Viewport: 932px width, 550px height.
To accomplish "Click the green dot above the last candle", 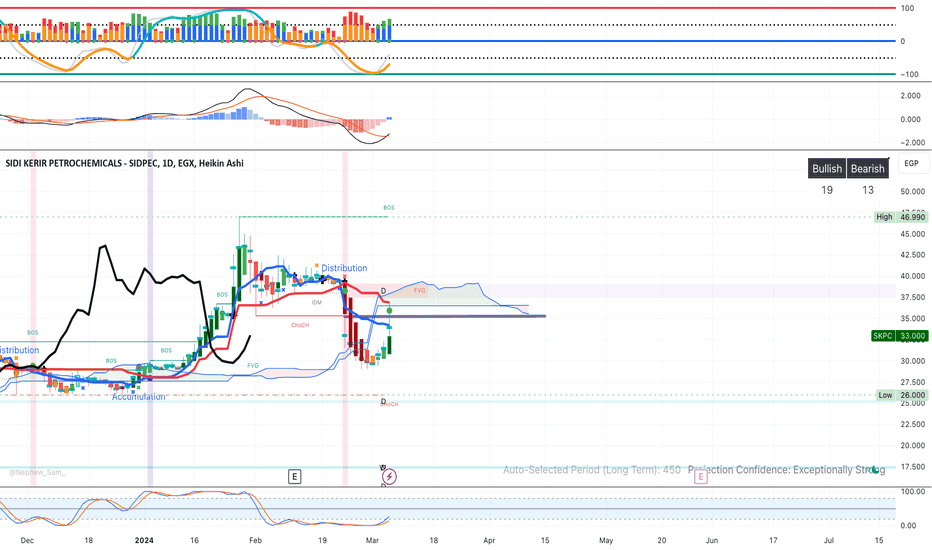I will [389, 311].
